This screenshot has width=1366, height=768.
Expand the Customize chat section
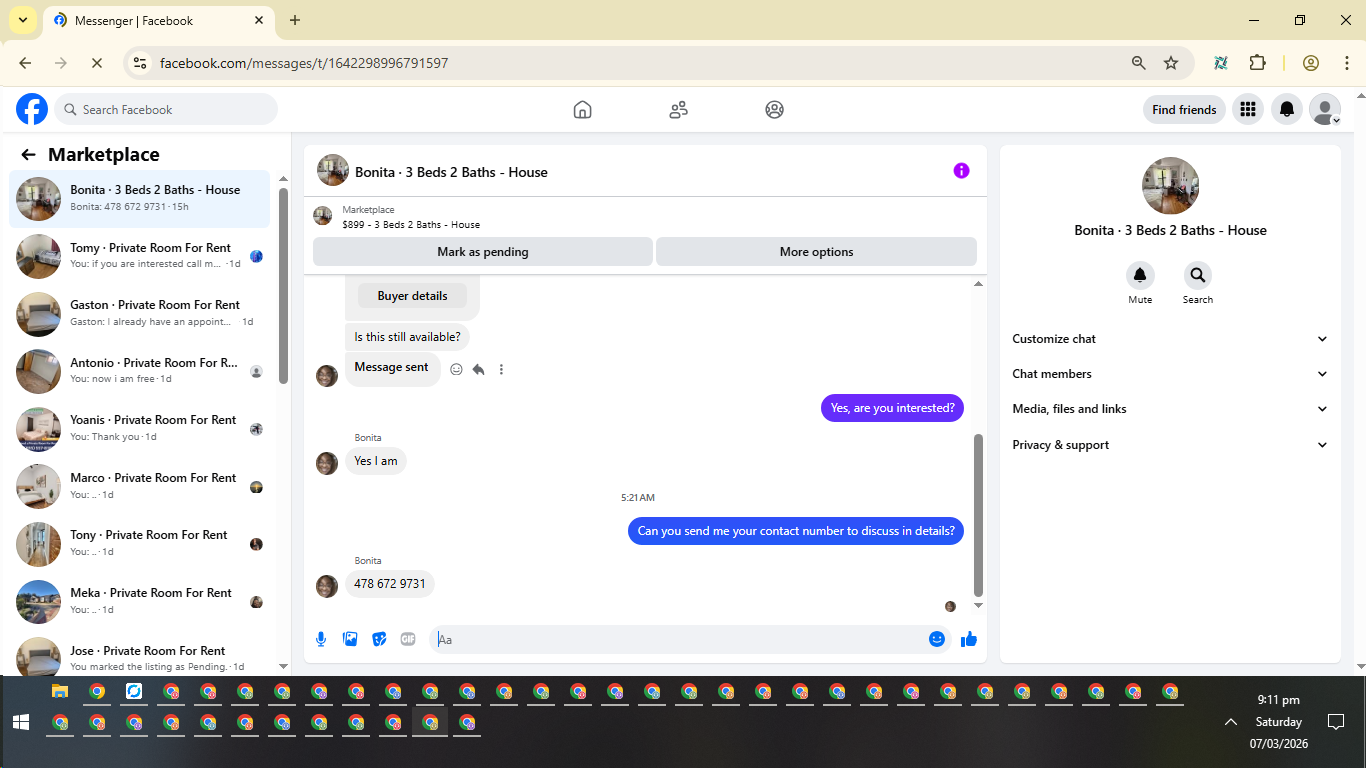click(x=1170, y=339)
